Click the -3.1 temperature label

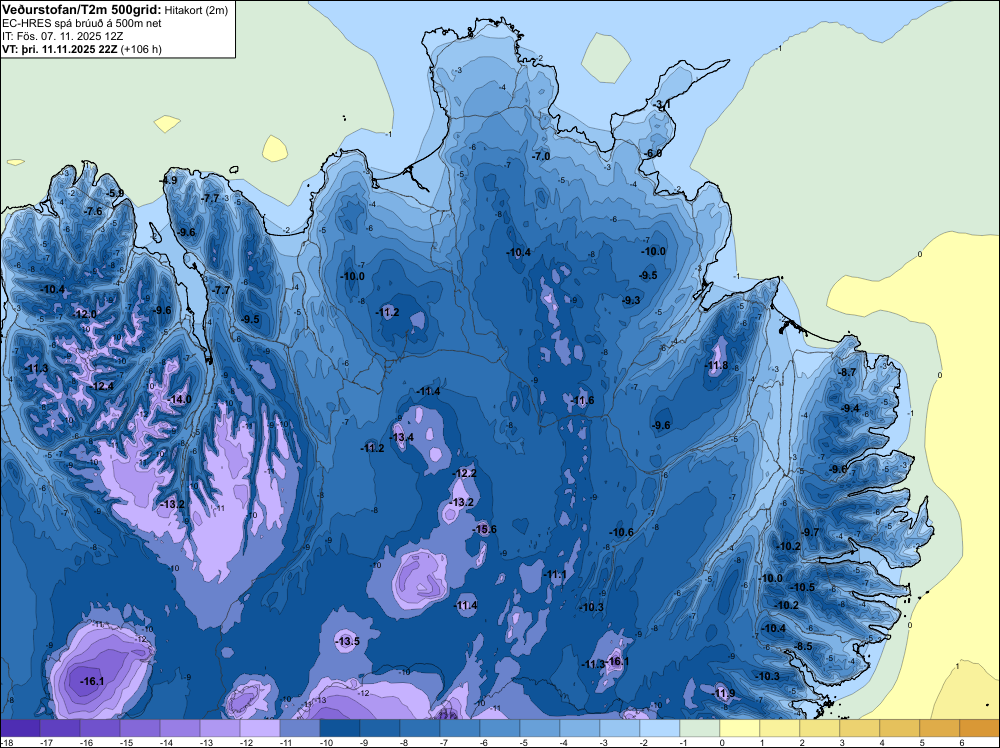tap(661, 104)
